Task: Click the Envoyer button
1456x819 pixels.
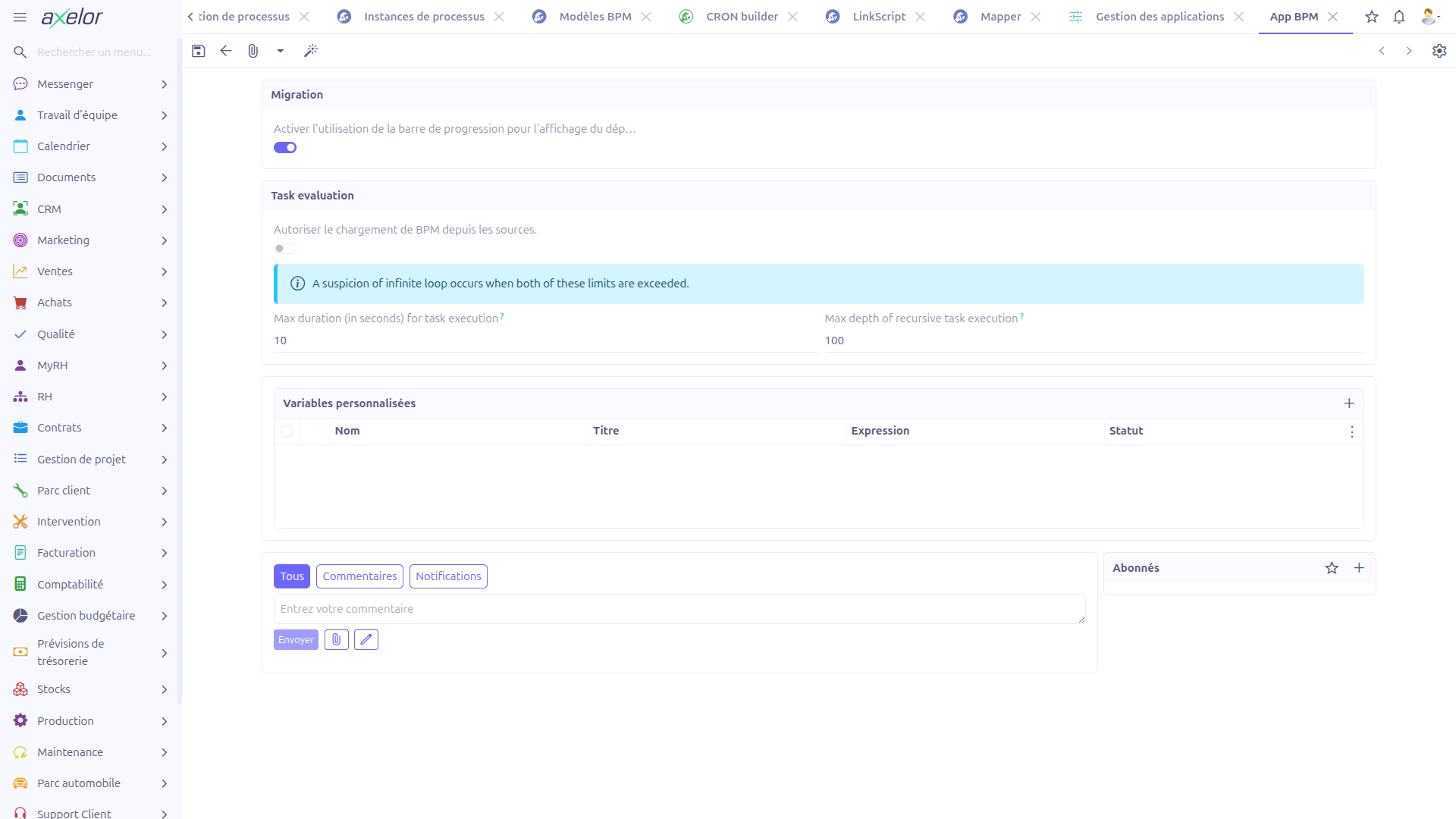Action: pyautogui.click(x=296, y=640)
